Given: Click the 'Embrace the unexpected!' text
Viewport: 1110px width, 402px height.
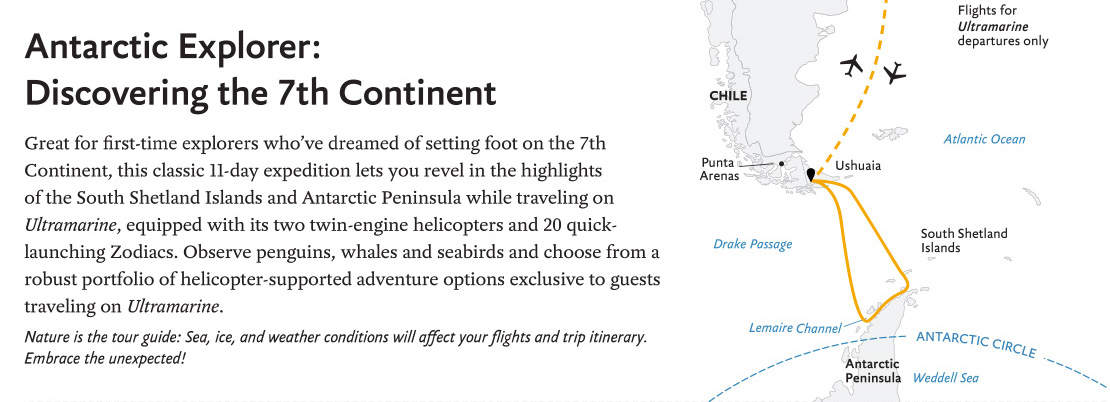Looking at the screenshot, I should tap(105, 357).
